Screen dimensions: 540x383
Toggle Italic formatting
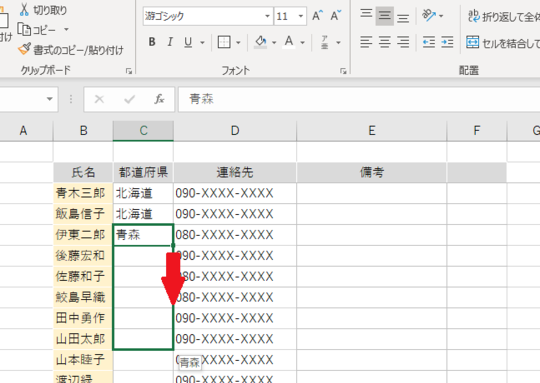coord(170,42)
